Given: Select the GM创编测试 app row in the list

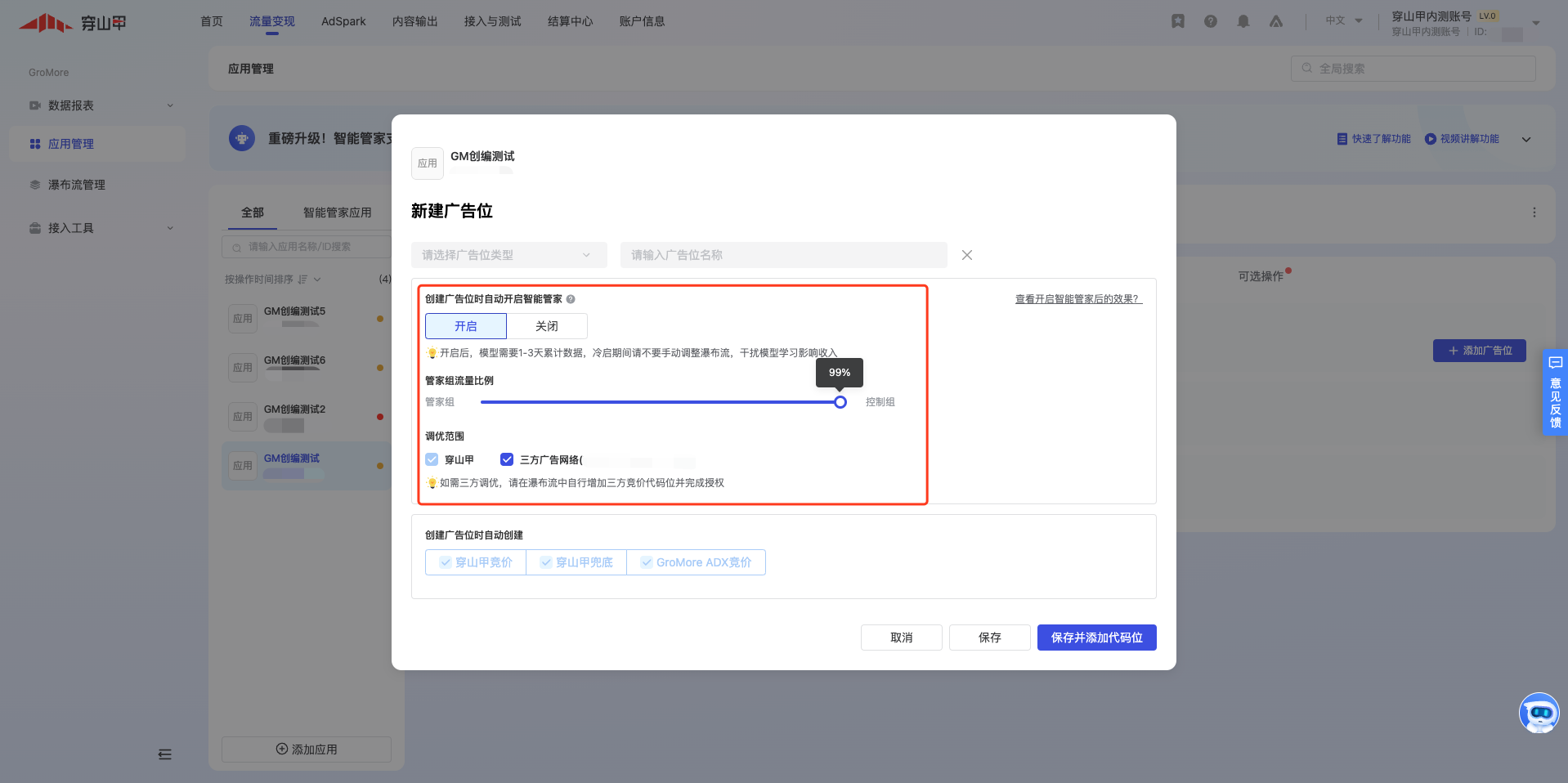Looking at the screenshot, I should [x=307, y=466].
